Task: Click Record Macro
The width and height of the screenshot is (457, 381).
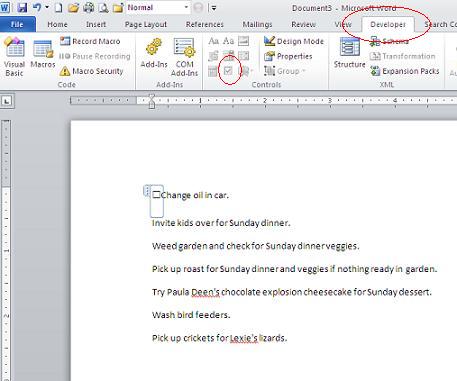Action: 90,41
